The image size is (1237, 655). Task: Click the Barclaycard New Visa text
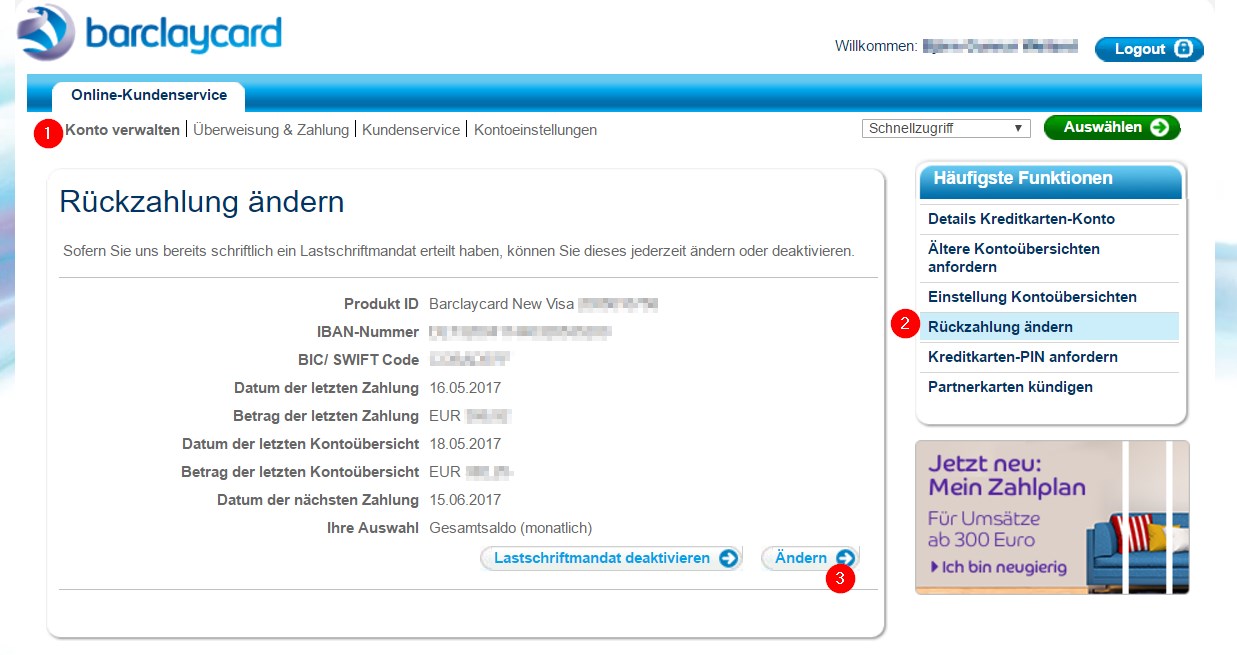click(502, 304)
